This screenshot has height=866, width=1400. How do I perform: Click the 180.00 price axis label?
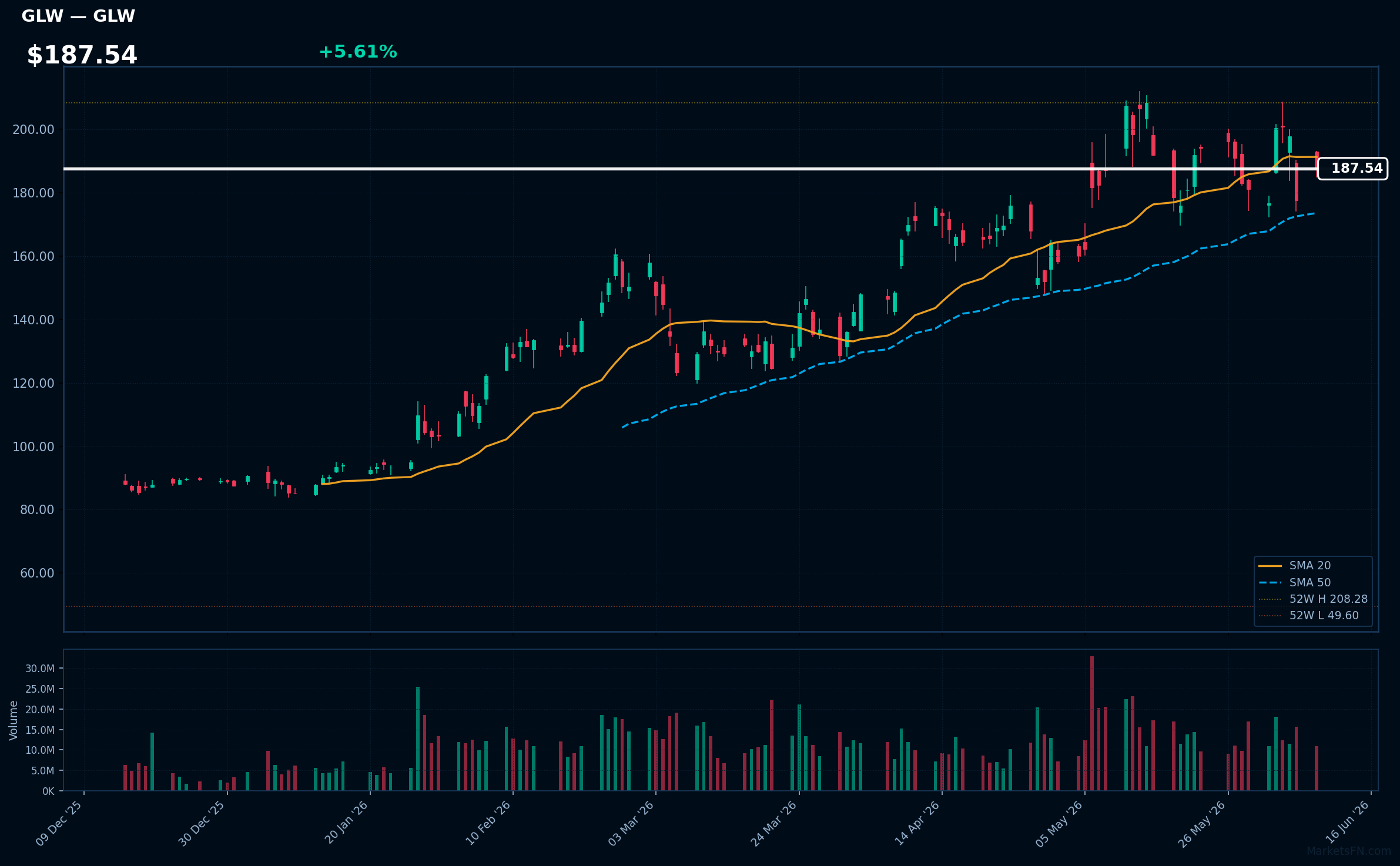(34, 193)
